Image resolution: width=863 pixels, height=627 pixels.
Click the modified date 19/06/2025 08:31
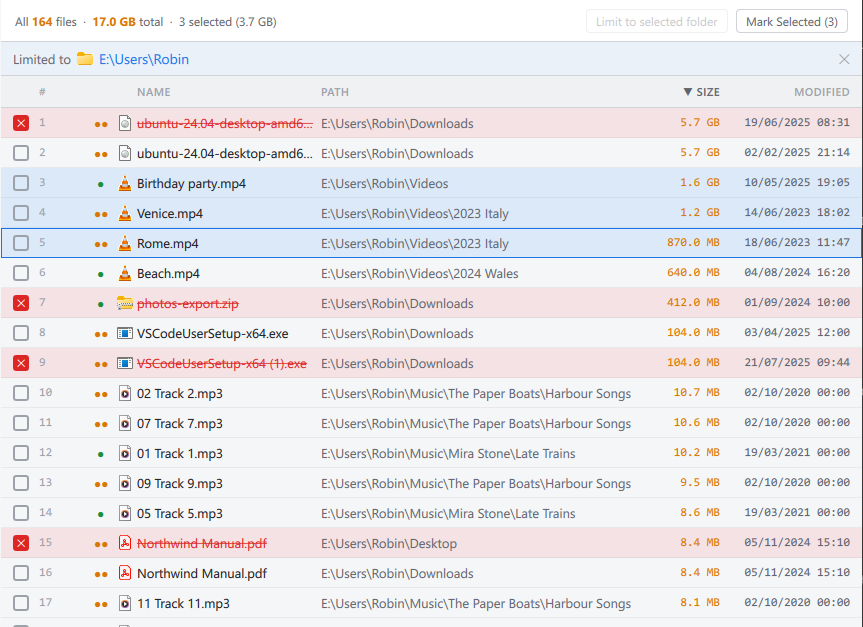pyautogui.click(x=797, y=122)
